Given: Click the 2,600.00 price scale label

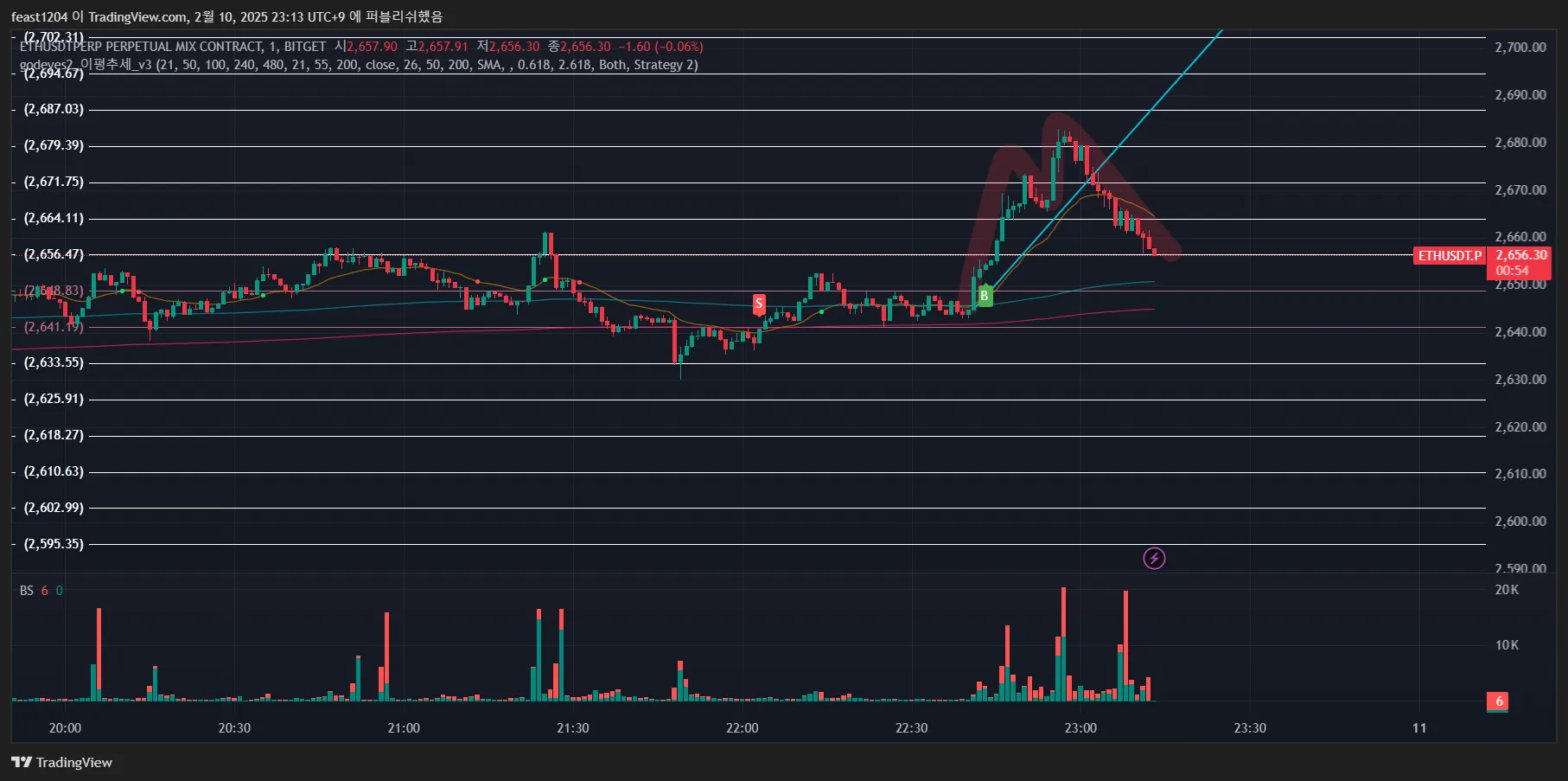Looking at the screenshot, I should click(1520, 522).
